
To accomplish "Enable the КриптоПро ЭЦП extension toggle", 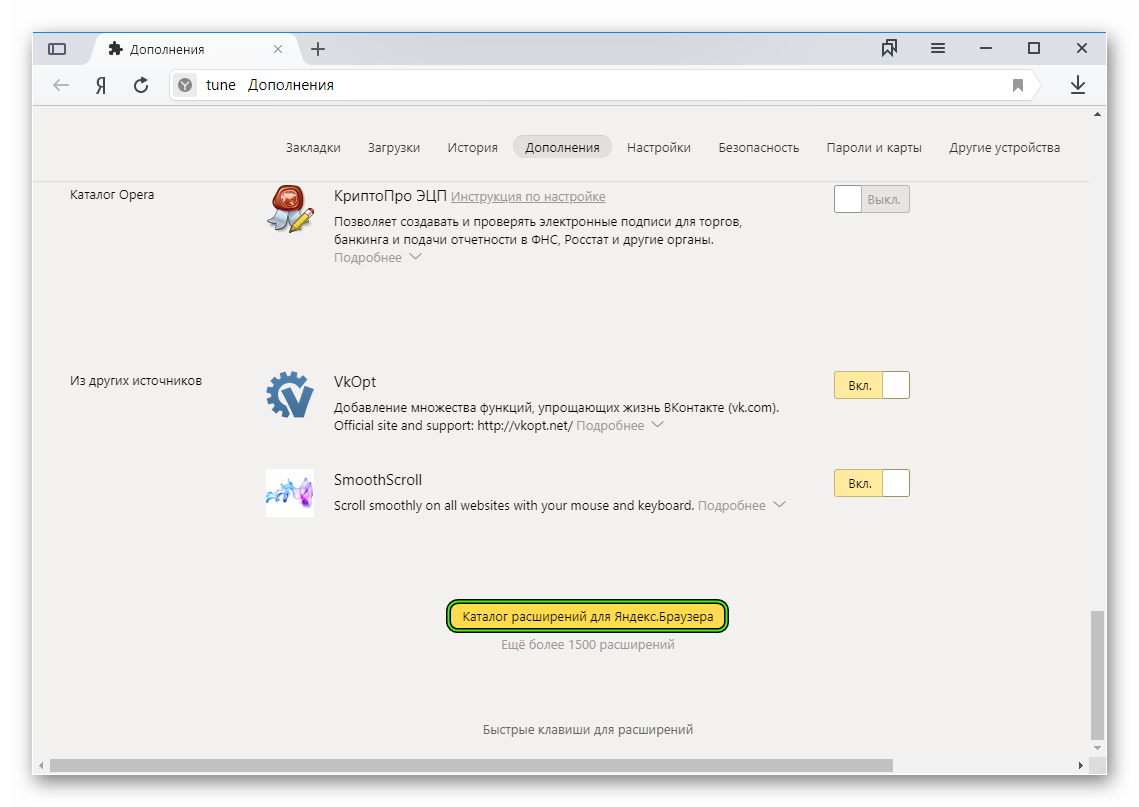I will [x=871, y=199].
